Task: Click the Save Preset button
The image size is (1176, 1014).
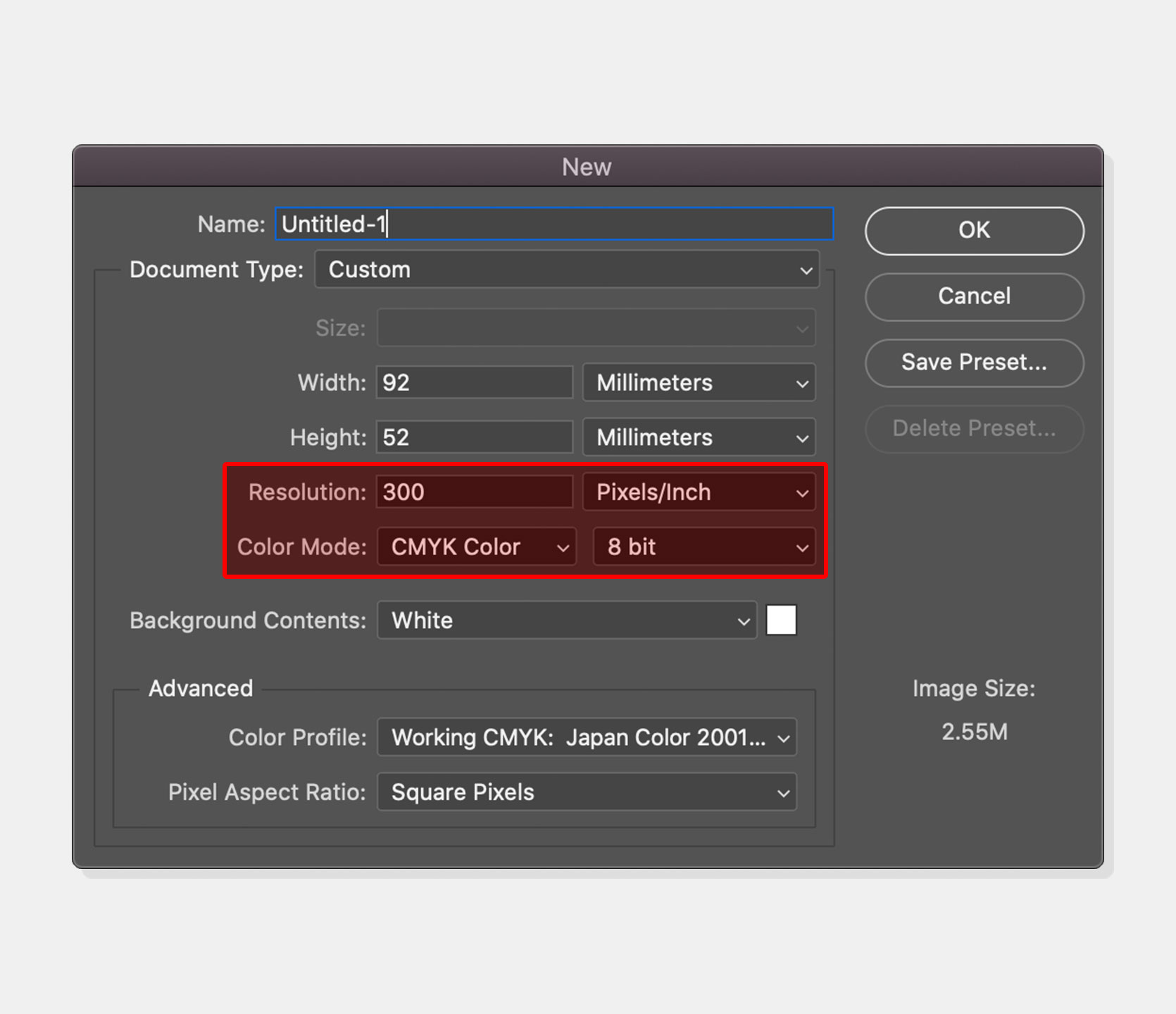Action: point(974,363)
